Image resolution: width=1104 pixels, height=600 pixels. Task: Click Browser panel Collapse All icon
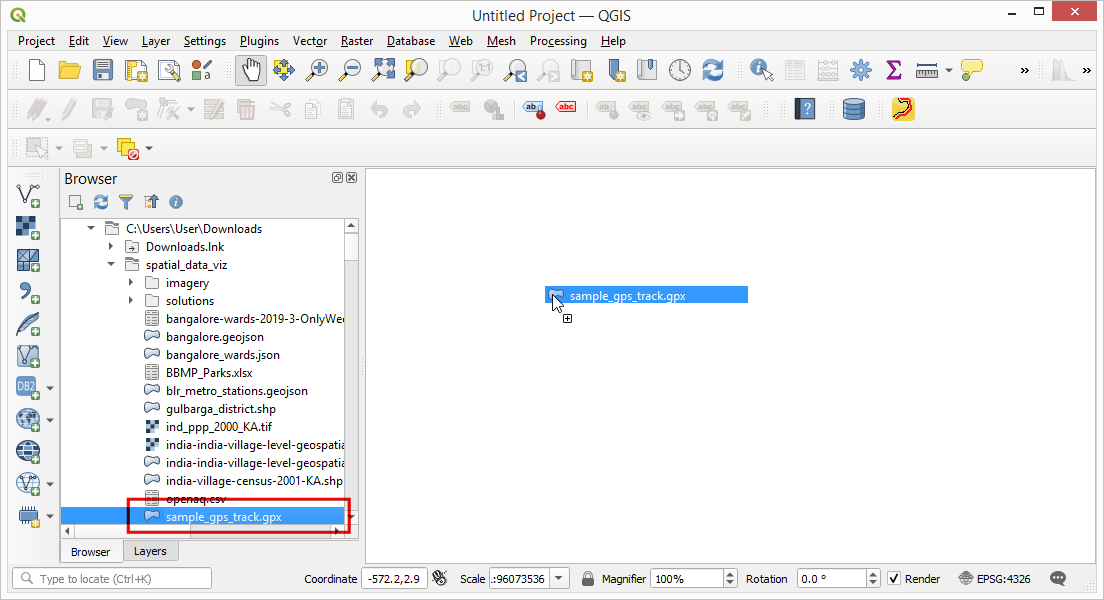151,202
